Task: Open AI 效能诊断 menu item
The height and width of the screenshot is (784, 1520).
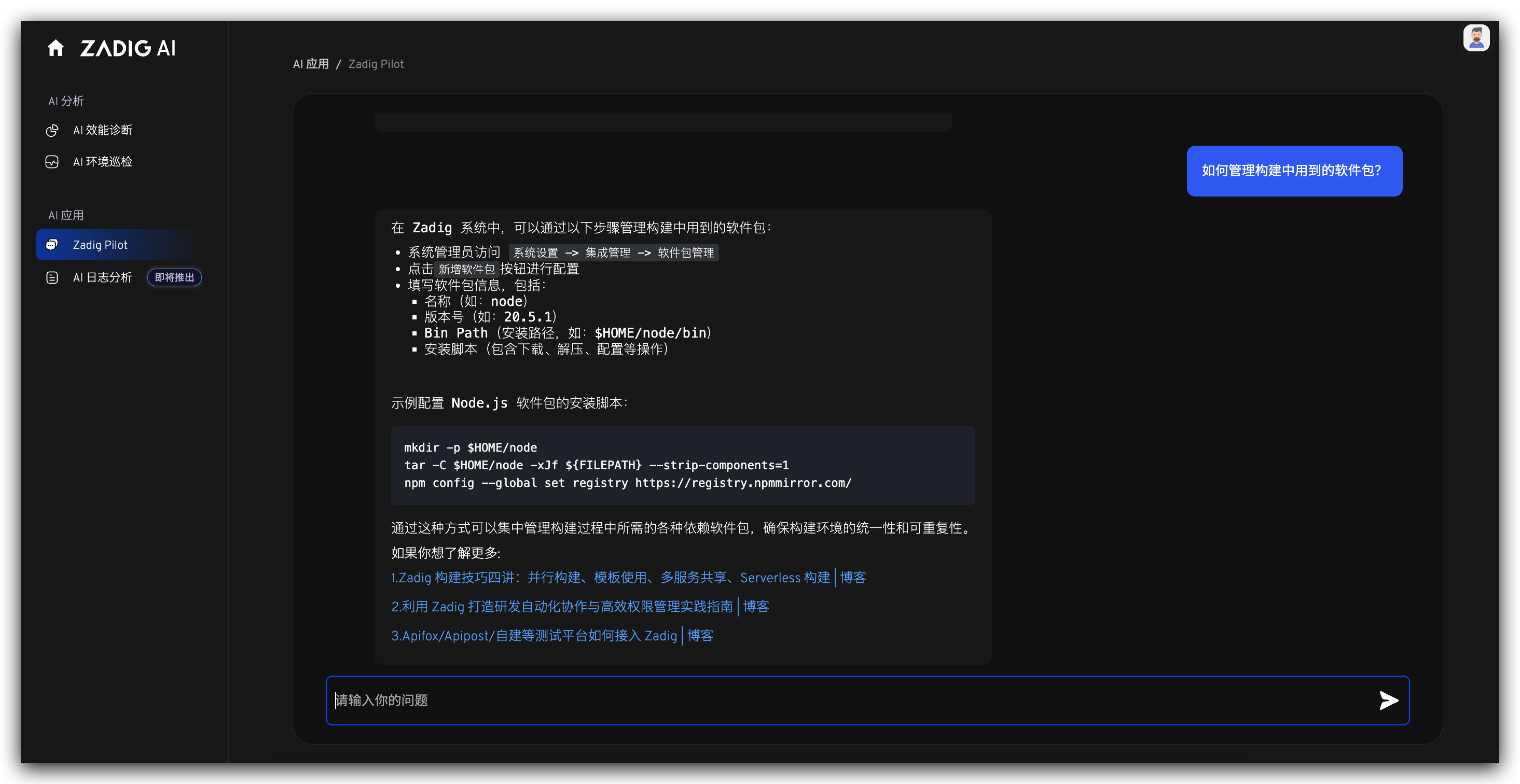Action: [x=102, y=130]
